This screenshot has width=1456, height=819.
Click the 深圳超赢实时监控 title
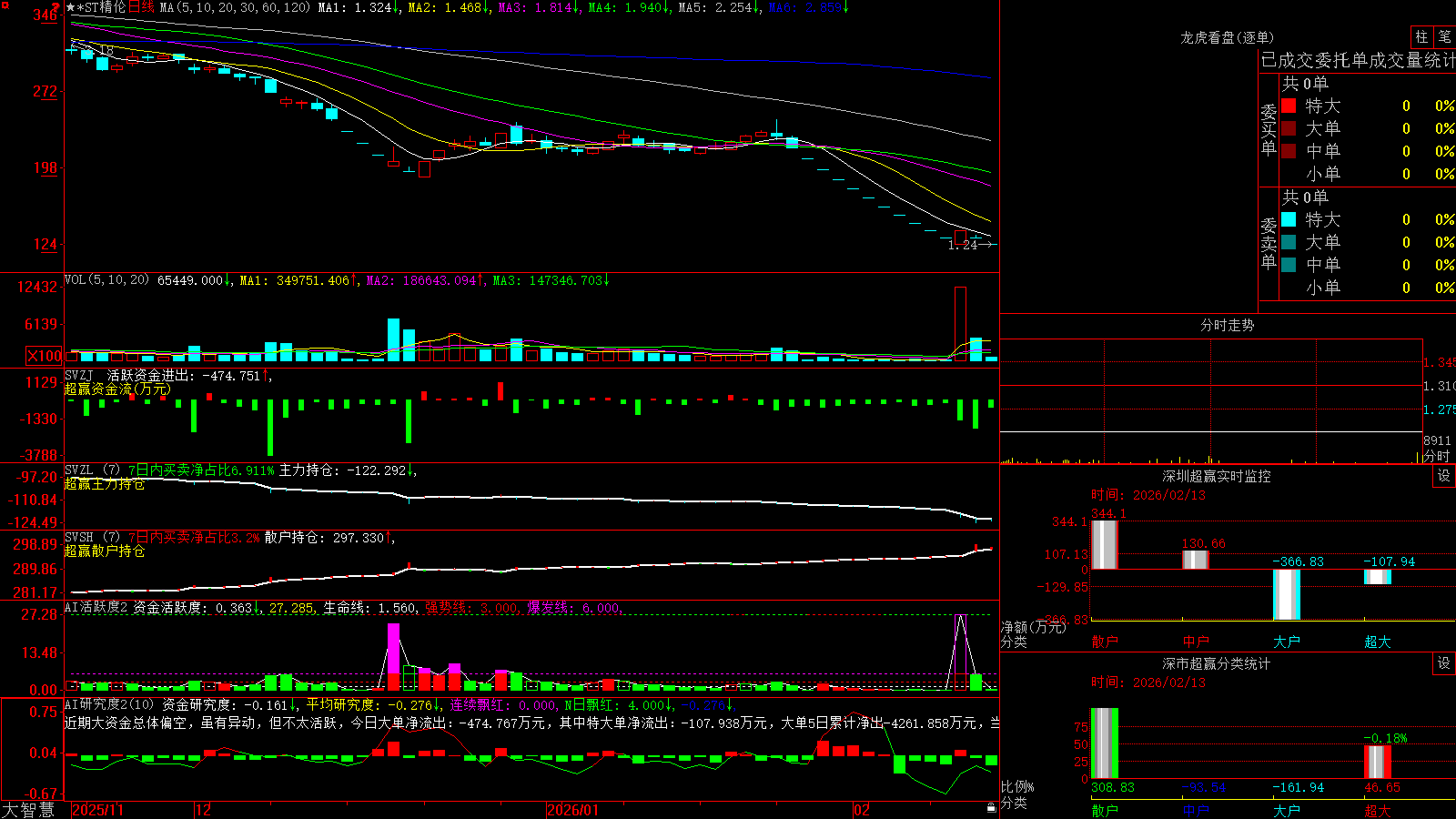click(x=1216, y=476)
